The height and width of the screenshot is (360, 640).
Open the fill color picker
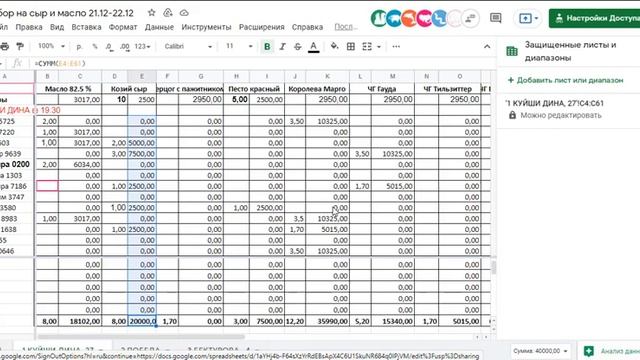click(334, 46)
